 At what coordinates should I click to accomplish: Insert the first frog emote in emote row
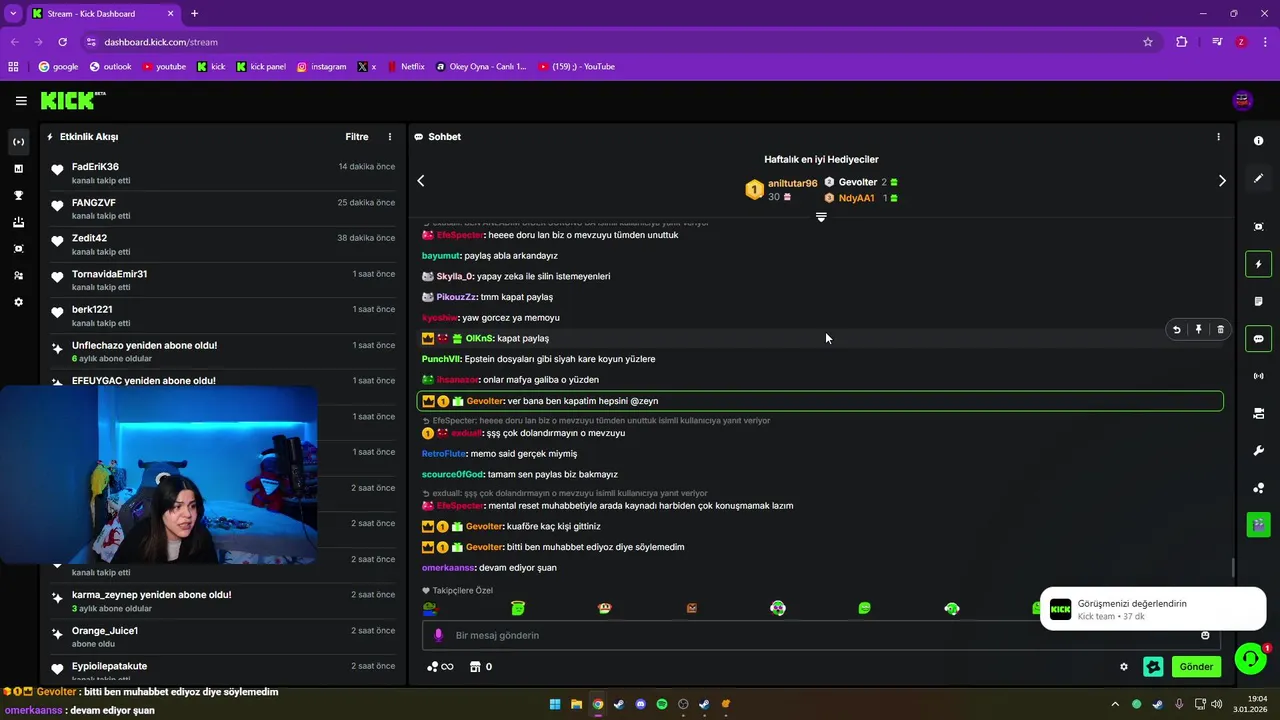pos(430,608)
